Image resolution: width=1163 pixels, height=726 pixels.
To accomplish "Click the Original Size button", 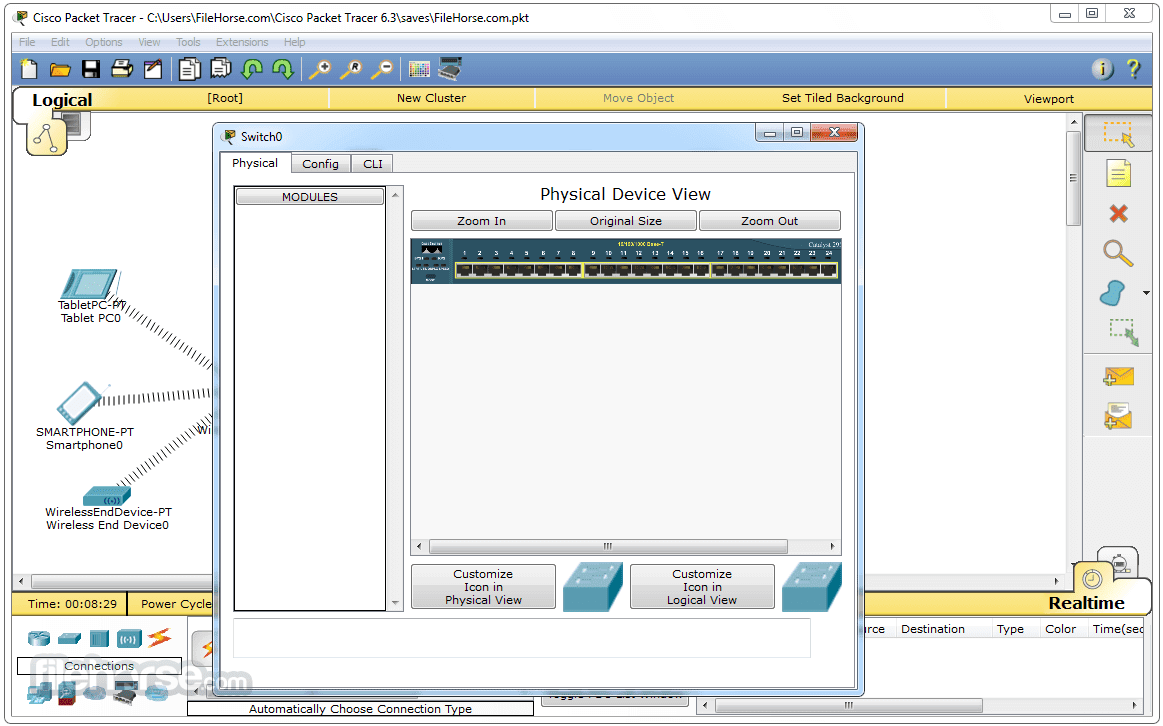I will 625,220.
